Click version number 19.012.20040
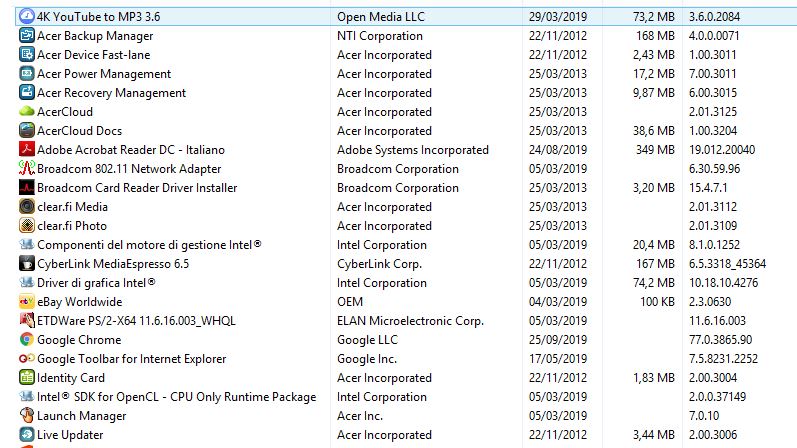797x448 pixels. [722, 150]
